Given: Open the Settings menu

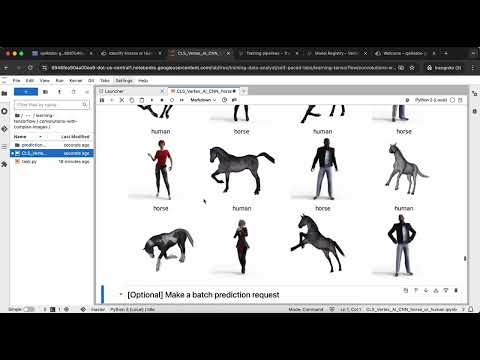Looking at the screenshot, I should (124, 81).
